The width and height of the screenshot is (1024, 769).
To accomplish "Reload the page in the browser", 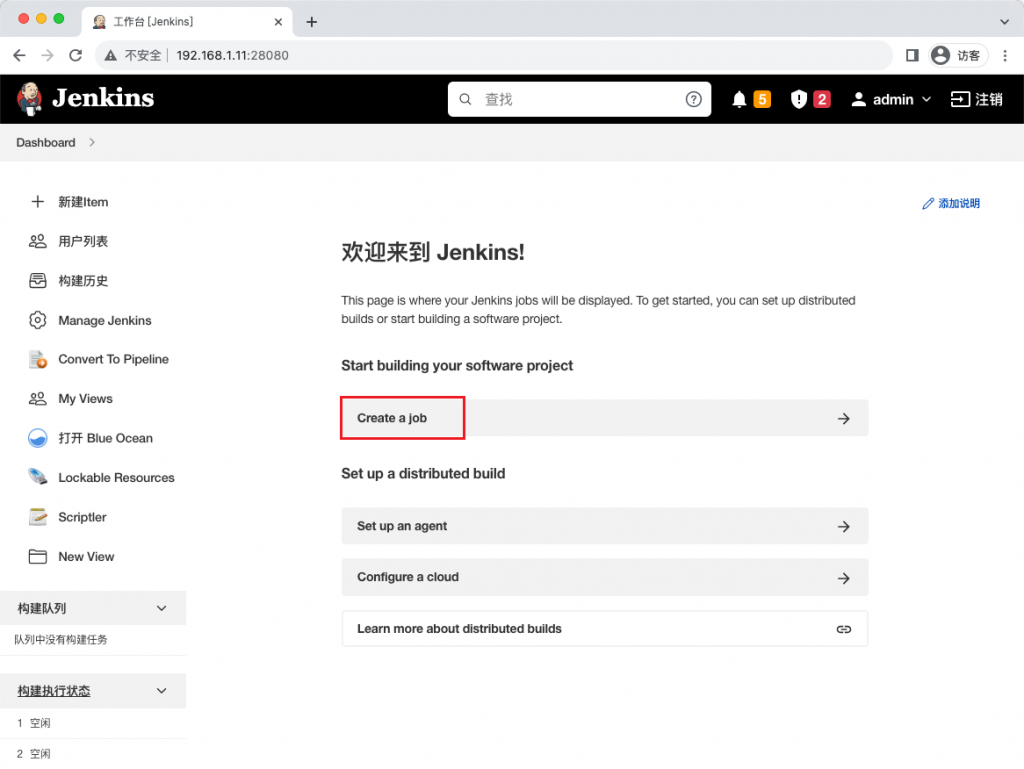I will point(76,55).
